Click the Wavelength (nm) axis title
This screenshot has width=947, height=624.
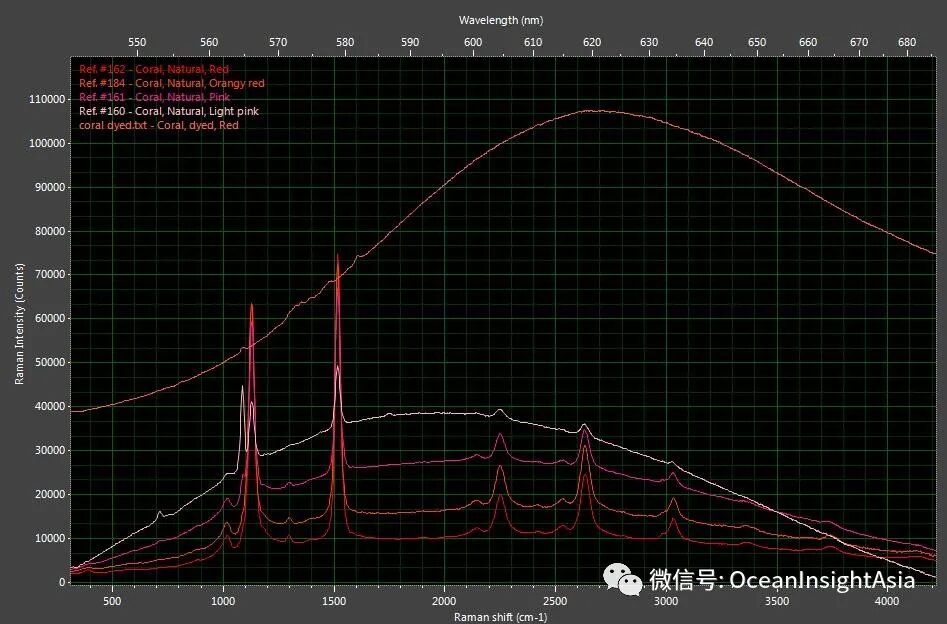(x=501, y=20)
